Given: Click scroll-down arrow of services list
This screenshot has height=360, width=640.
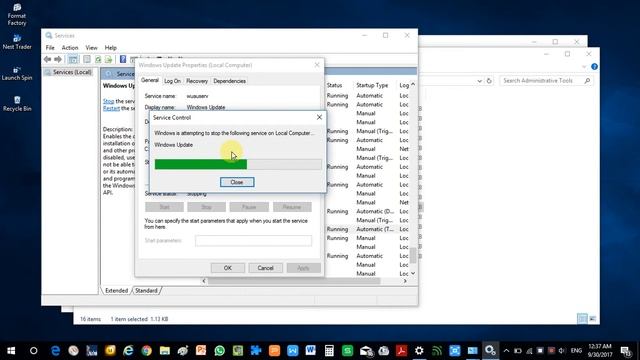Looking at the screenshot, I should click(413, 273).
